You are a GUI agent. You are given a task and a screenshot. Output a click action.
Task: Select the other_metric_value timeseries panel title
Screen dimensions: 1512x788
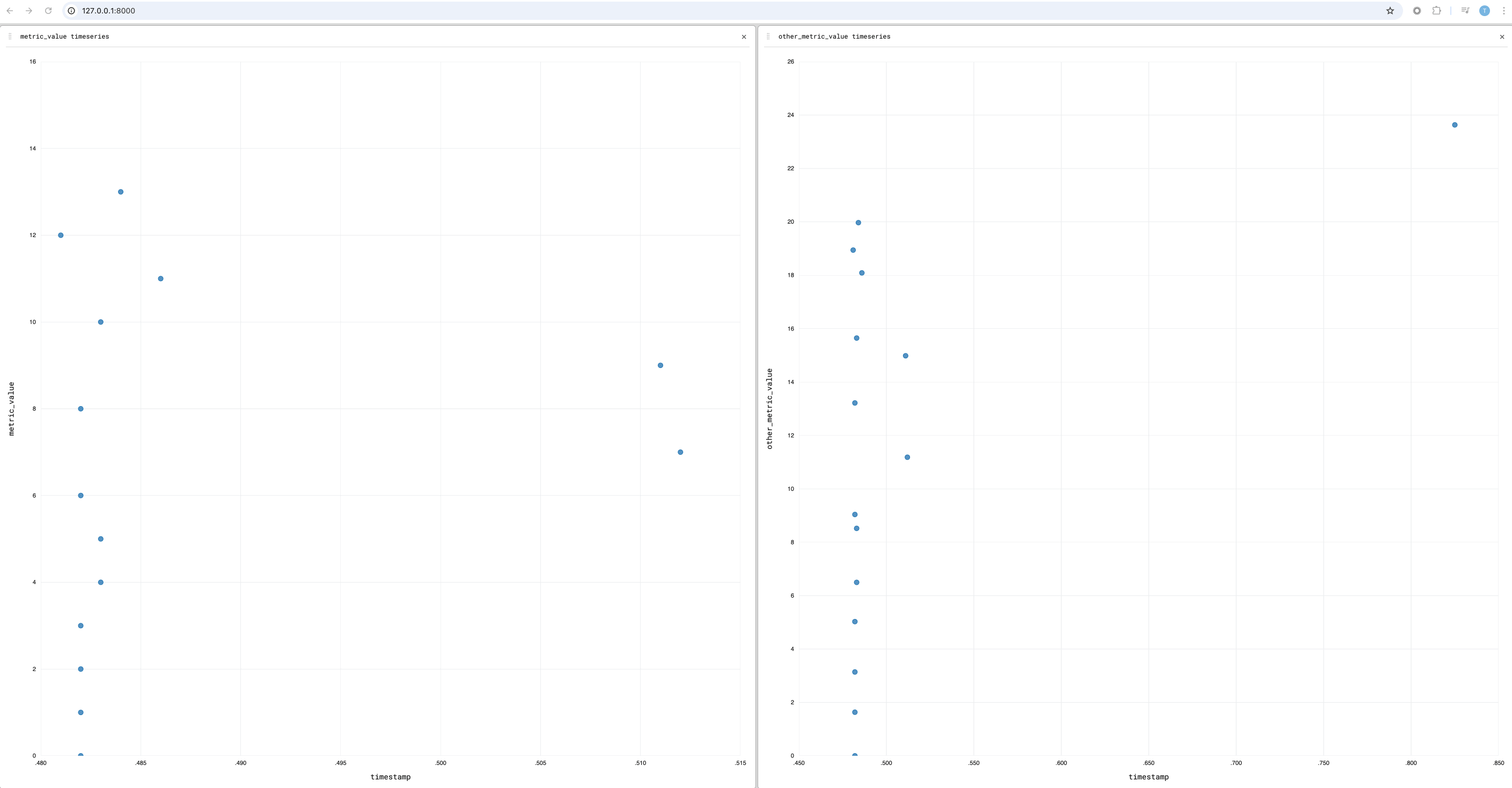(x=834, y=36)
